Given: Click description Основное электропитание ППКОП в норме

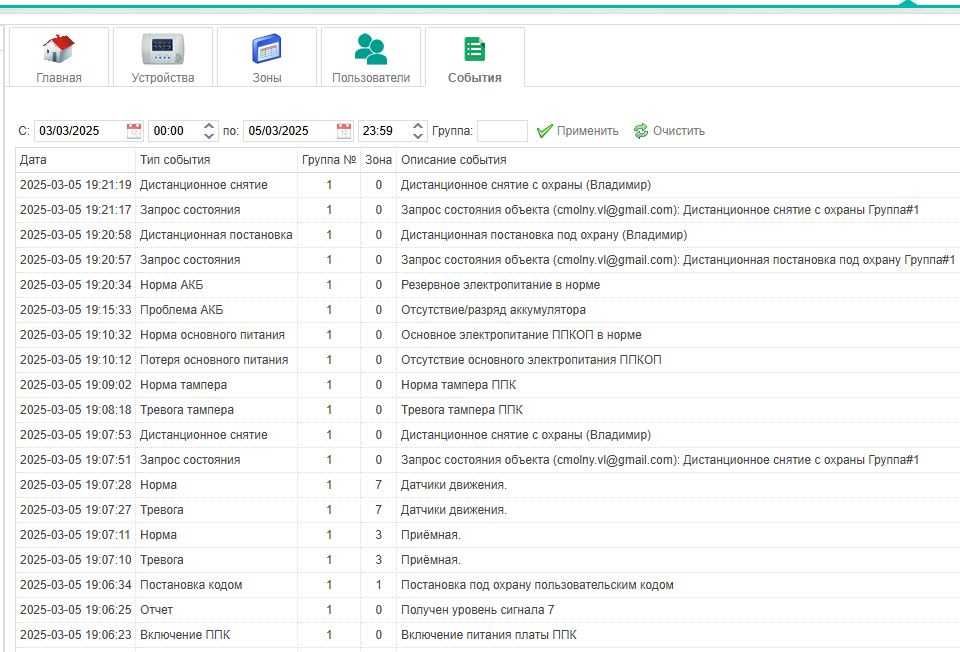Looking at the screenshot, I should coord(521,335).
